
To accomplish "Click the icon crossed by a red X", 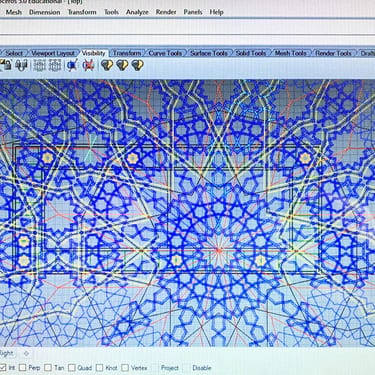I will pyautogui.click(x=88, y=65).
